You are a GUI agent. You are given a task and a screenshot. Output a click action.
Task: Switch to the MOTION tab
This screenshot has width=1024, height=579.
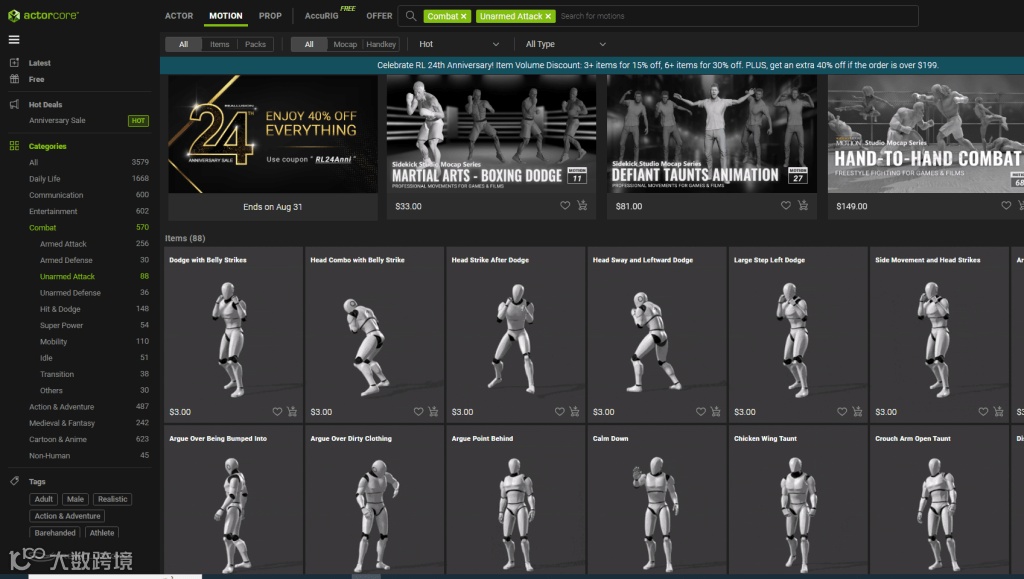[x=226, y=16]
